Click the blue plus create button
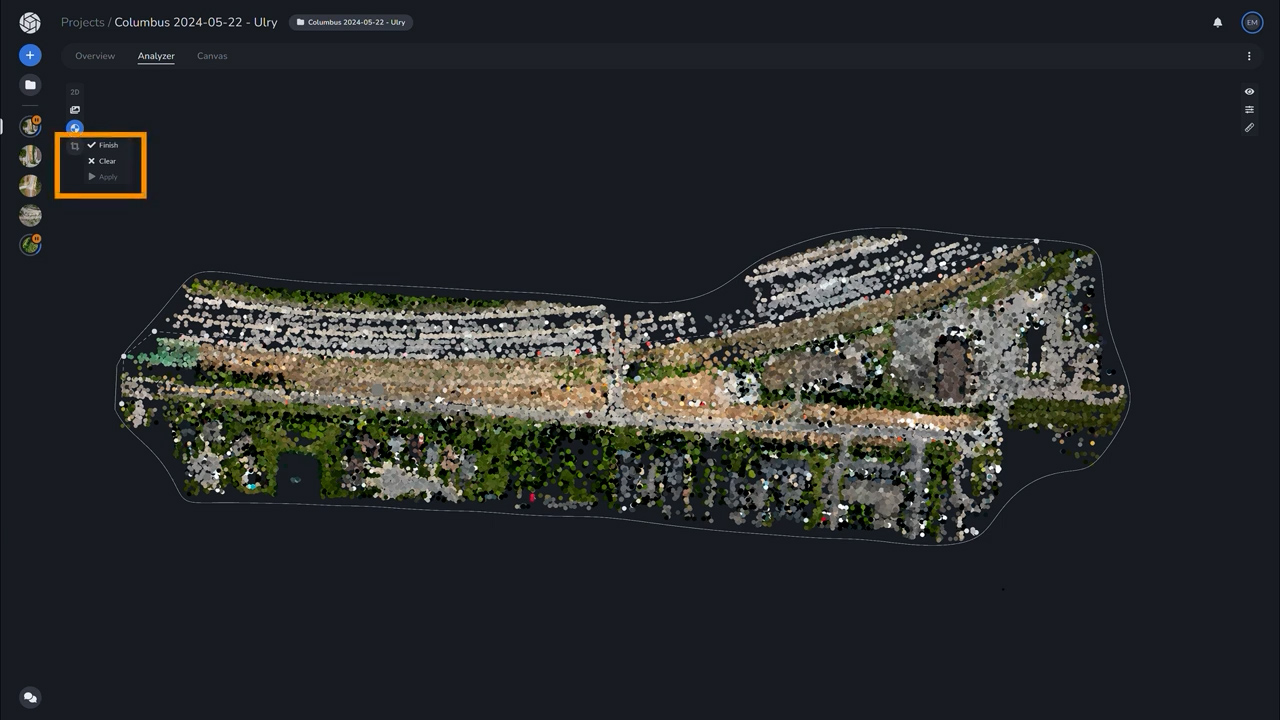Screen dimensions: 1280x720 click(x=30, y=55)
